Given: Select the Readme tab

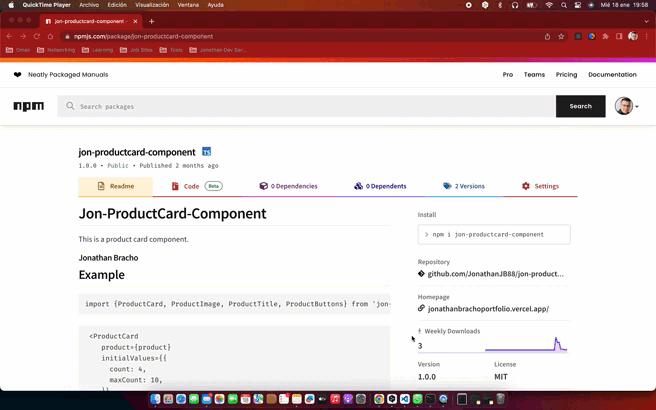Looking at the screenshot, I should (x=115, y=187).
